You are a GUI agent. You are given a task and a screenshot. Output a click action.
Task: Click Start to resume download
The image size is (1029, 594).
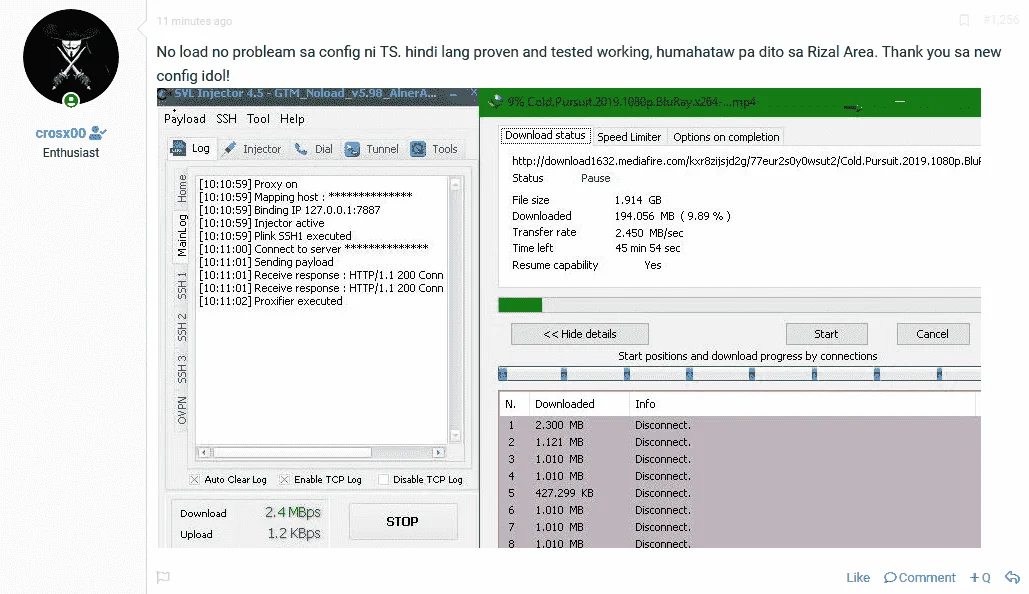coord(826,334)
